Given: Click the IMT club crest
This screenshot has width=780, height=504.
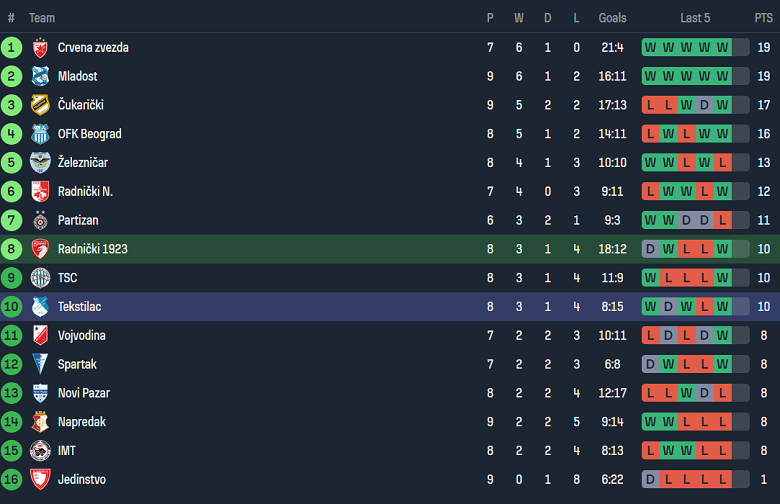Looking at the screenshot, I should pyautogui.click(x=40, y=450).
